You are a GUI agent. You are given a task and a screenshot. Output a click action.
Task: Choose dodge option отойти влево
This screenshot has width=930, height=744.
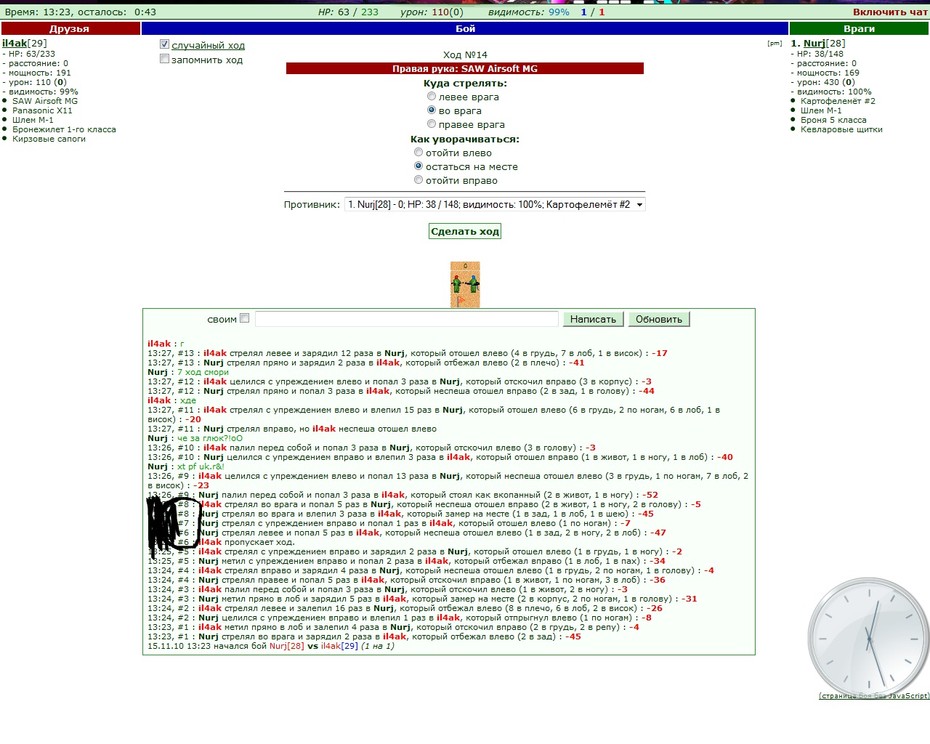click(x=418, y=152)
